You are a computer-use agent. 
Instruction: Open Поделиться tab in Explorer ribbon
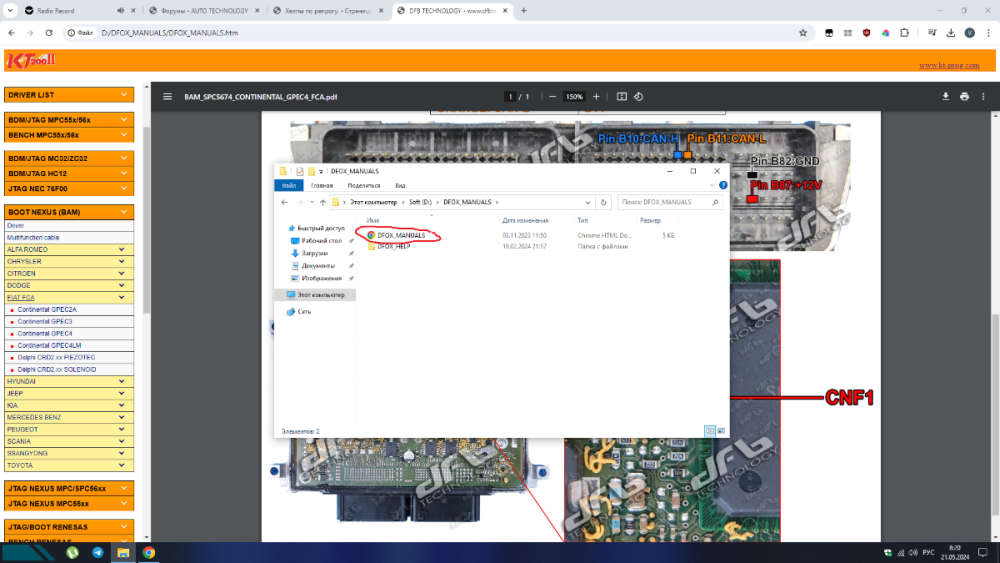click(x=364, y=186)
